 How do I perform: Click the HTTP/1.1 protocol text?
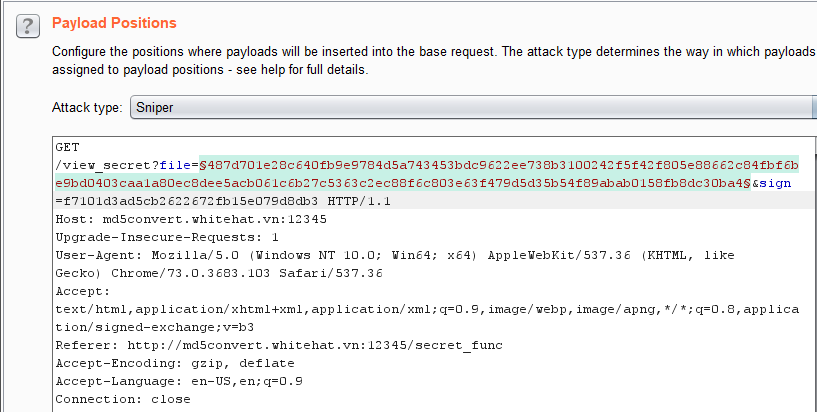[x=359, y=201]
